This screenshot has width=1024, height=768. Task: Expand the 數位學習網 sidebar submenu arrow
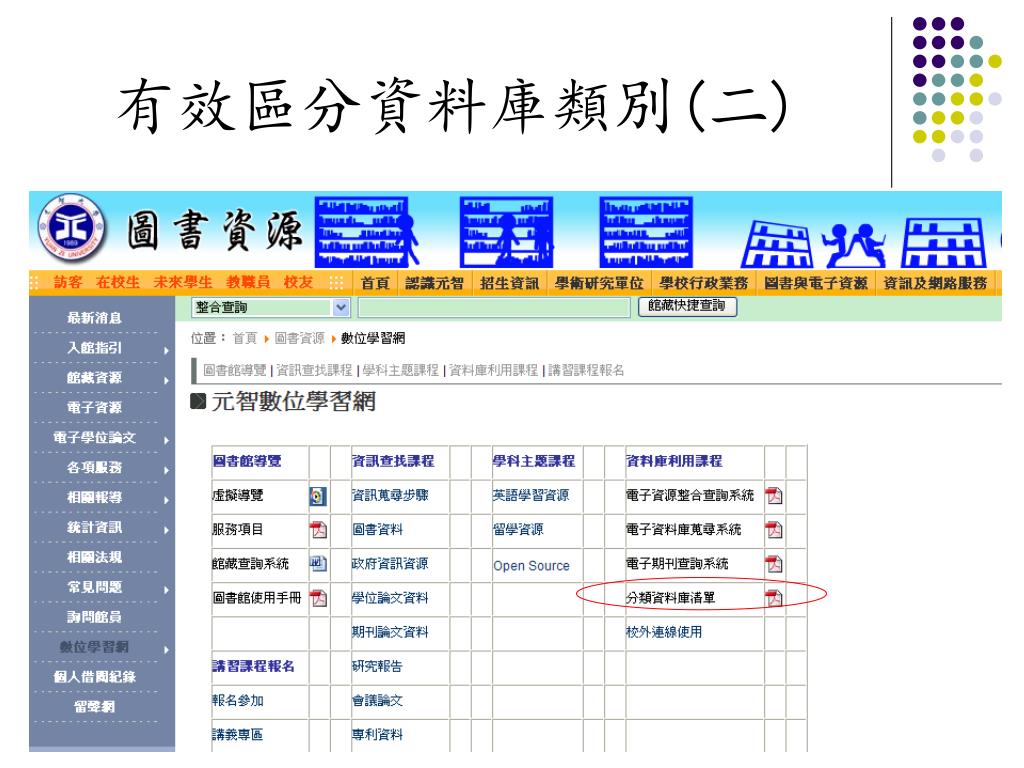click(x=167, y=650)
